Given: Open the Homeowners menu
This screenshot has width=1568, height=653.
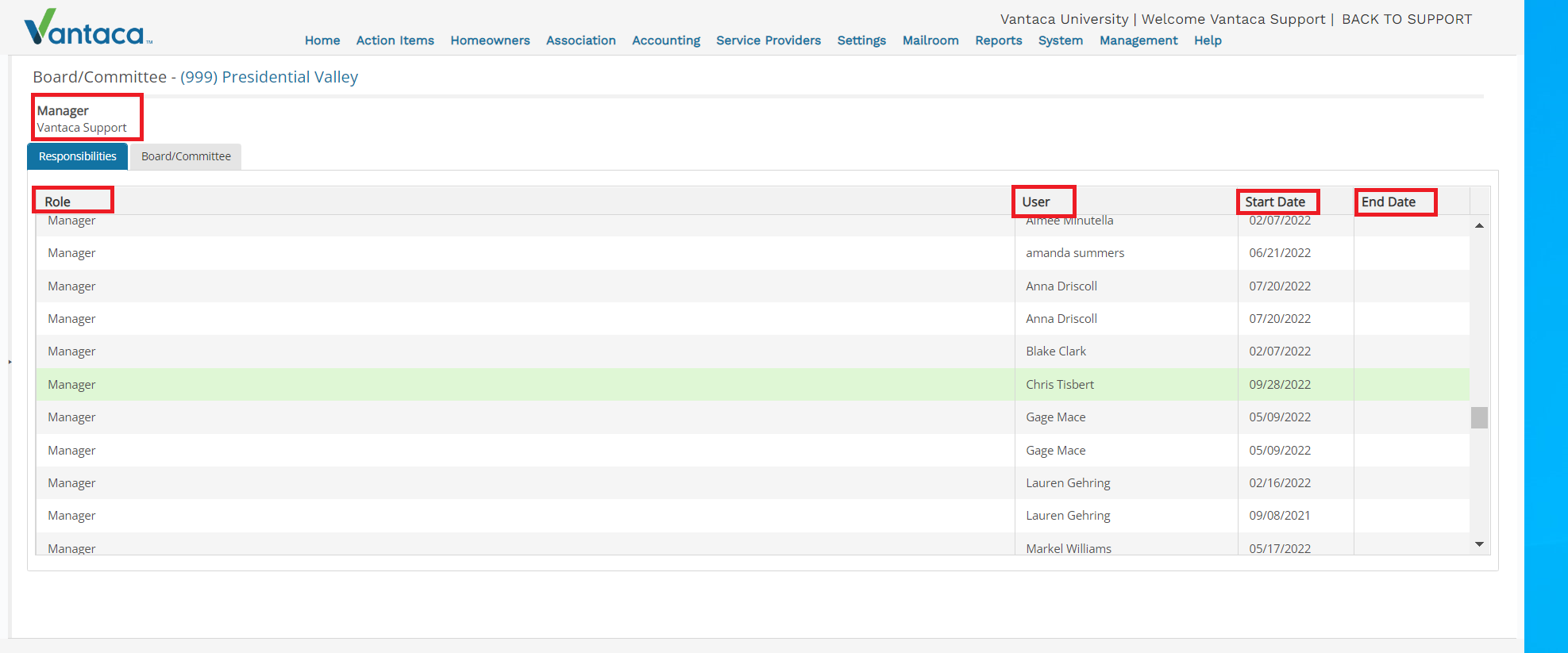Looking at the screenshot, I should pyautogui.click(x=490, y=40).
